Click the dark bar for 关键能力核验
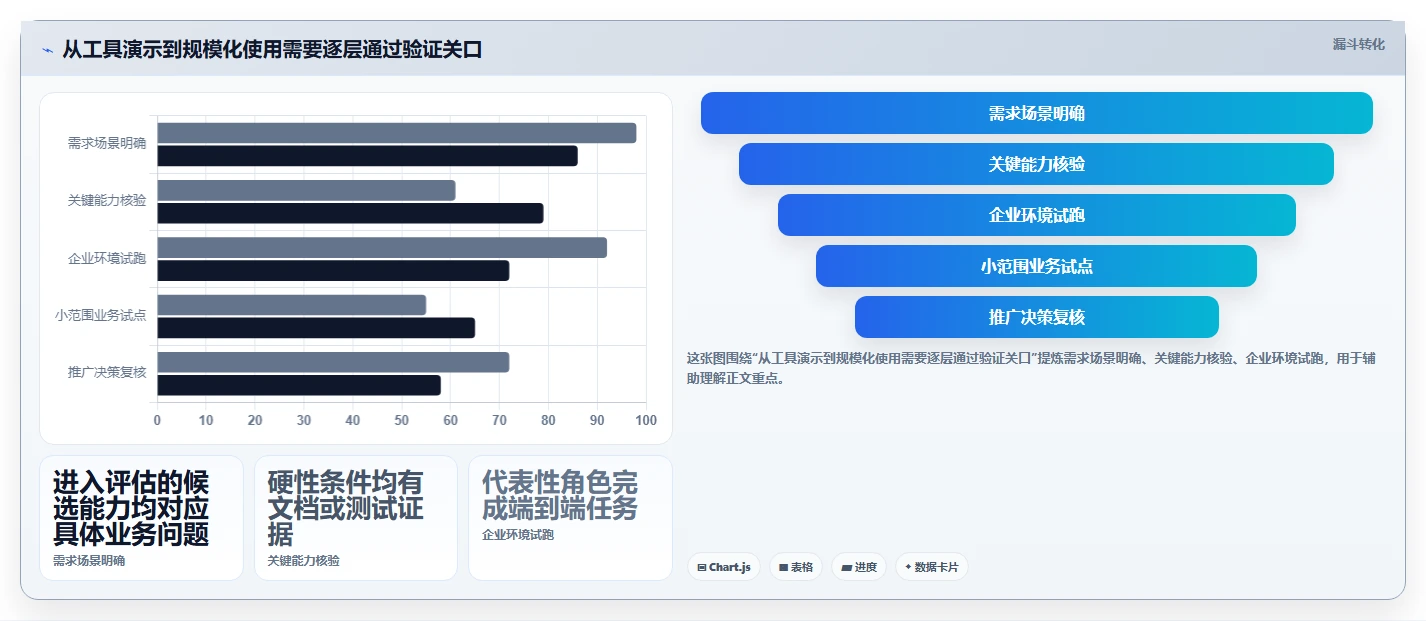 [x=351, y=213]
